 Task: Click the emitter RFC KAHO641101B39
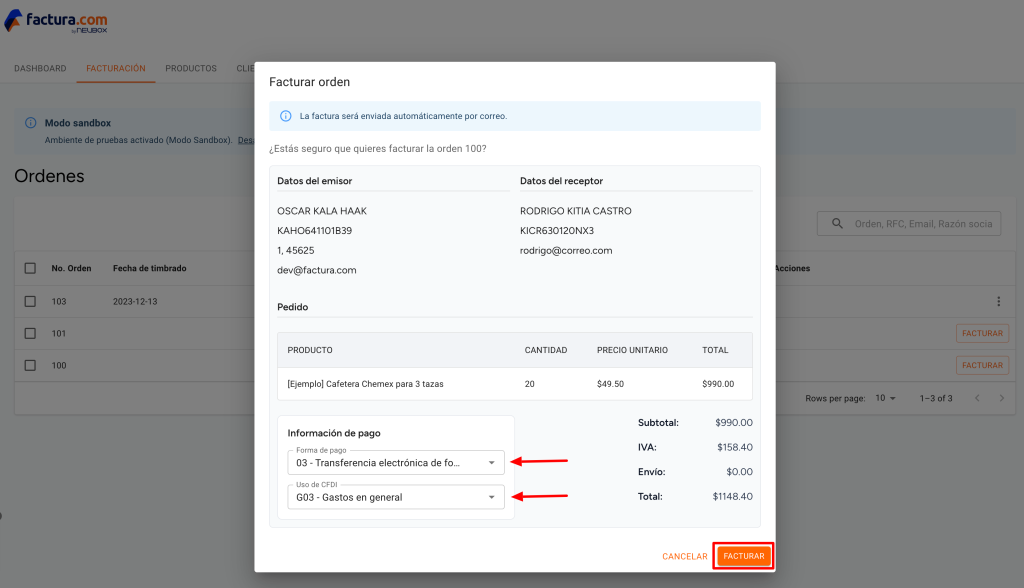pos(315,231)
